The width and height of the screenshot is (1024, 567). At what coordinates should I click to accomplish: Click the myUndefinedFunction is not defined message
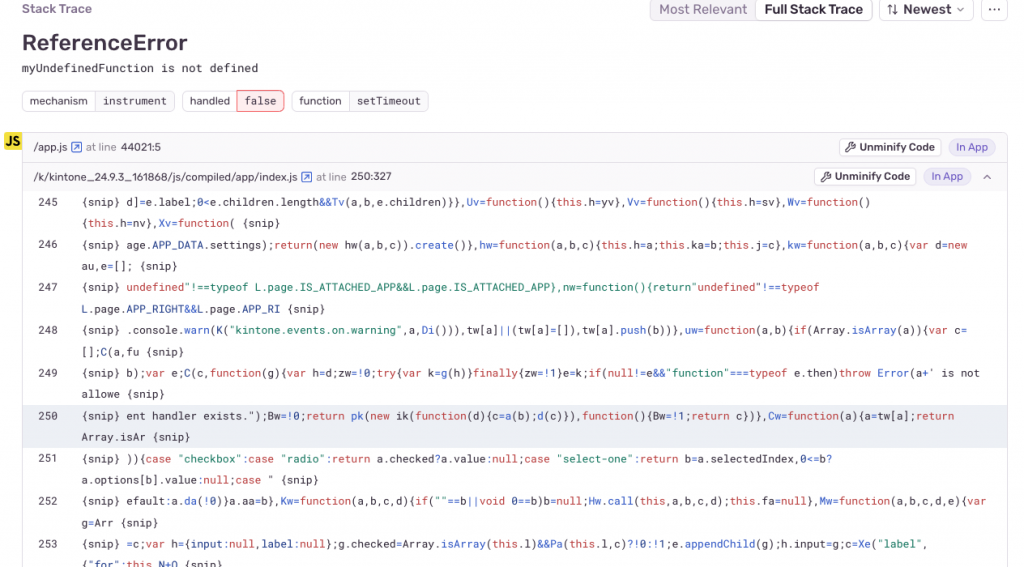pos(140,68)
